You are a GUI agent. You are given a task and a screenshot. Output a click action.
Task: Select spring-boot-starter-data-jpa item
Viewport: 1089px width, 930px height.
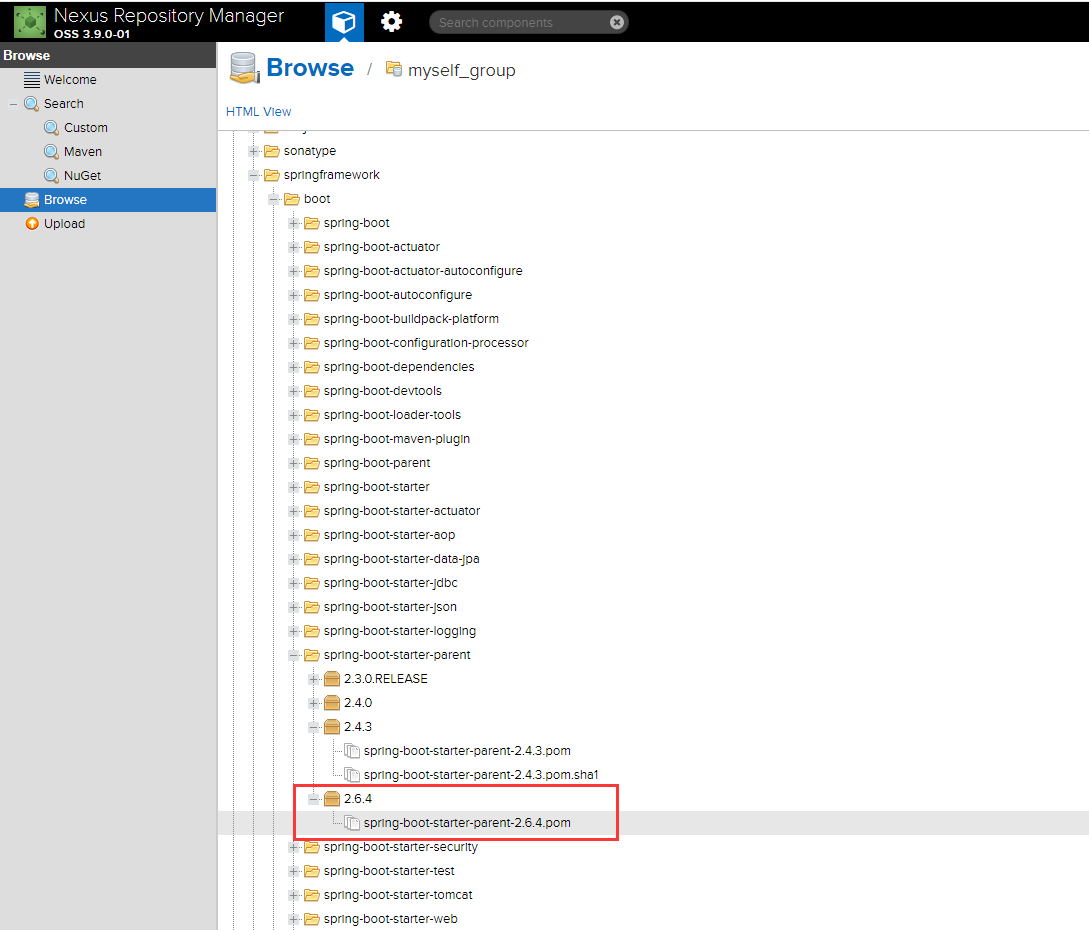pos(401,559)
